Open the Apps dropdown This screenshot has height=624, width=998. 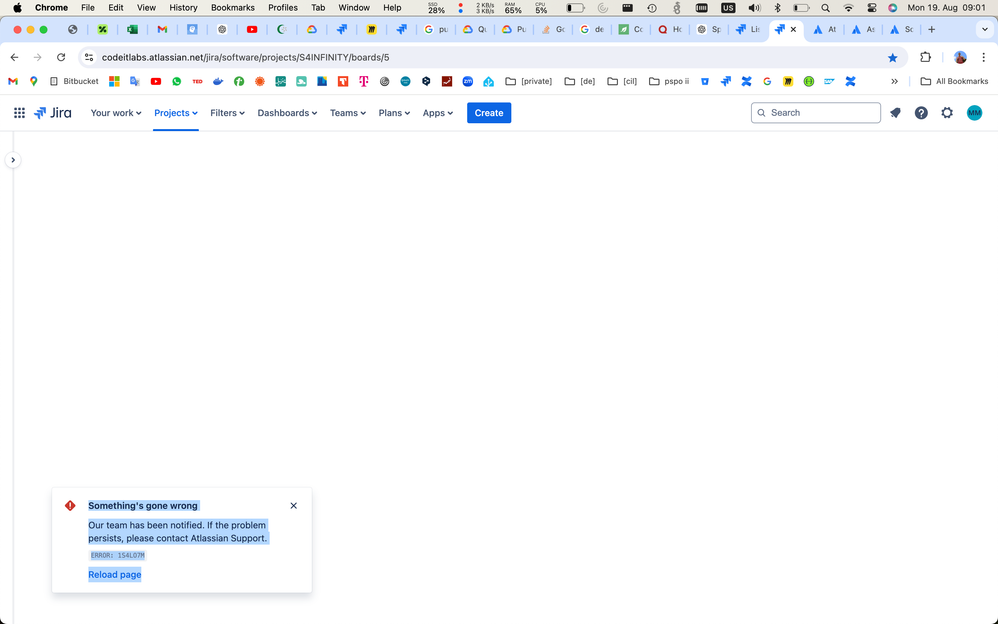coord(438,113)
